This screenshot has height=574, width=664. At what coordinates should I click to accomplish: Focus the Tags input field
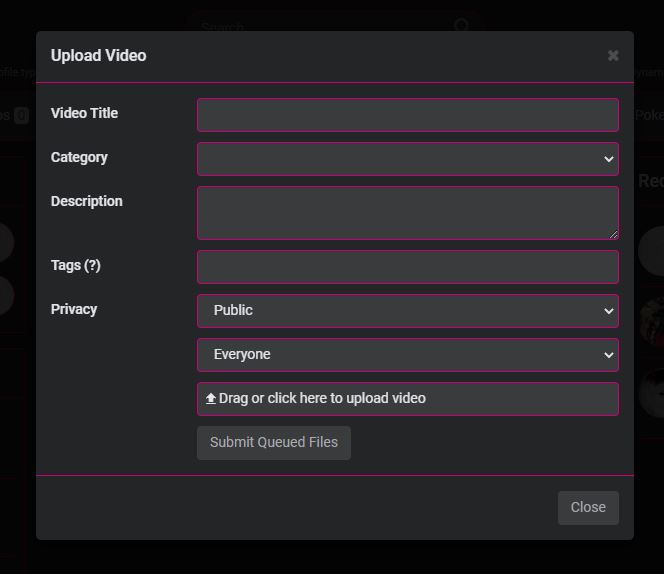[x=407, y=267]
